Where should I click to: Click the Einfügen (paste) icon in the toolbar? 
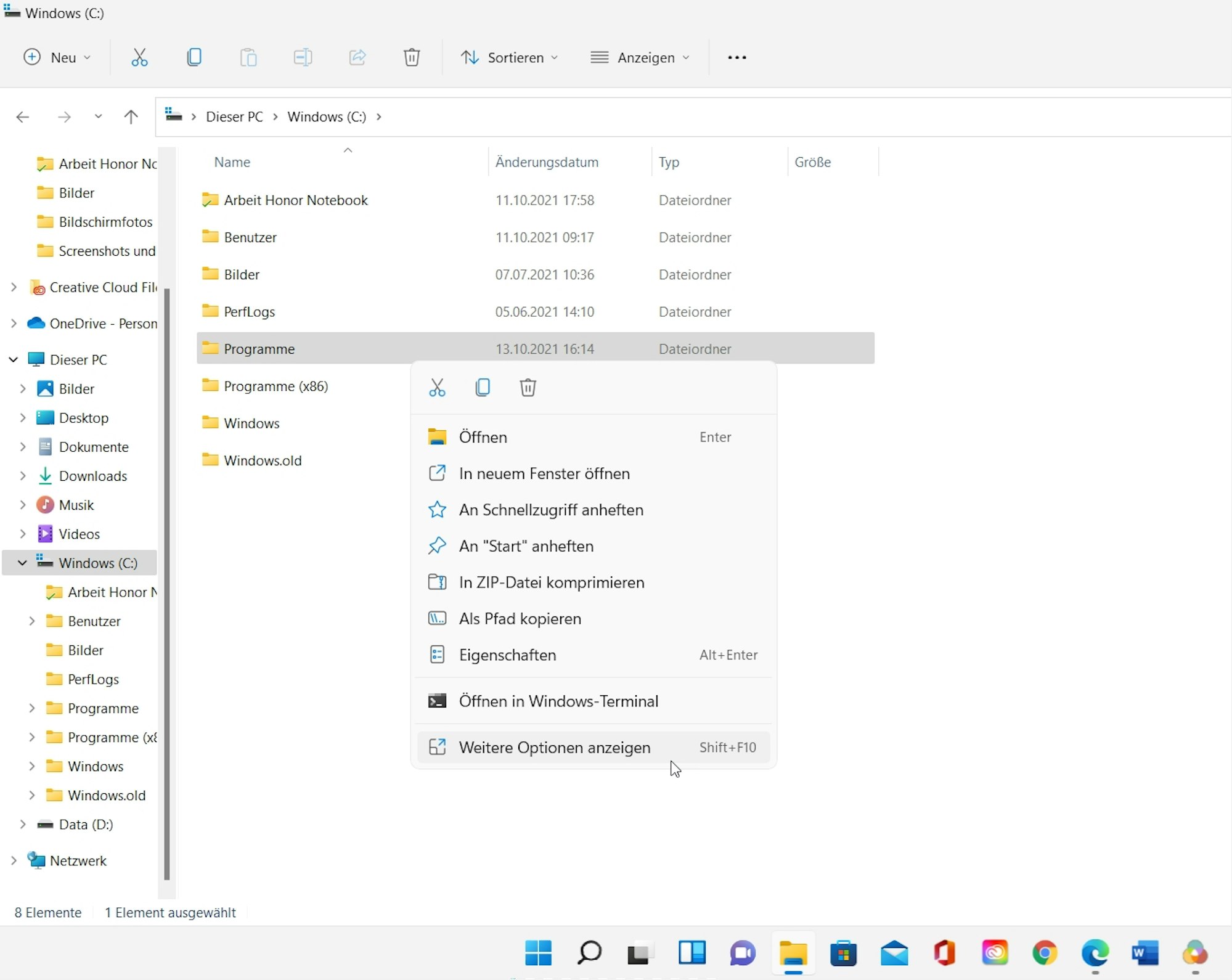pos(248,57)
